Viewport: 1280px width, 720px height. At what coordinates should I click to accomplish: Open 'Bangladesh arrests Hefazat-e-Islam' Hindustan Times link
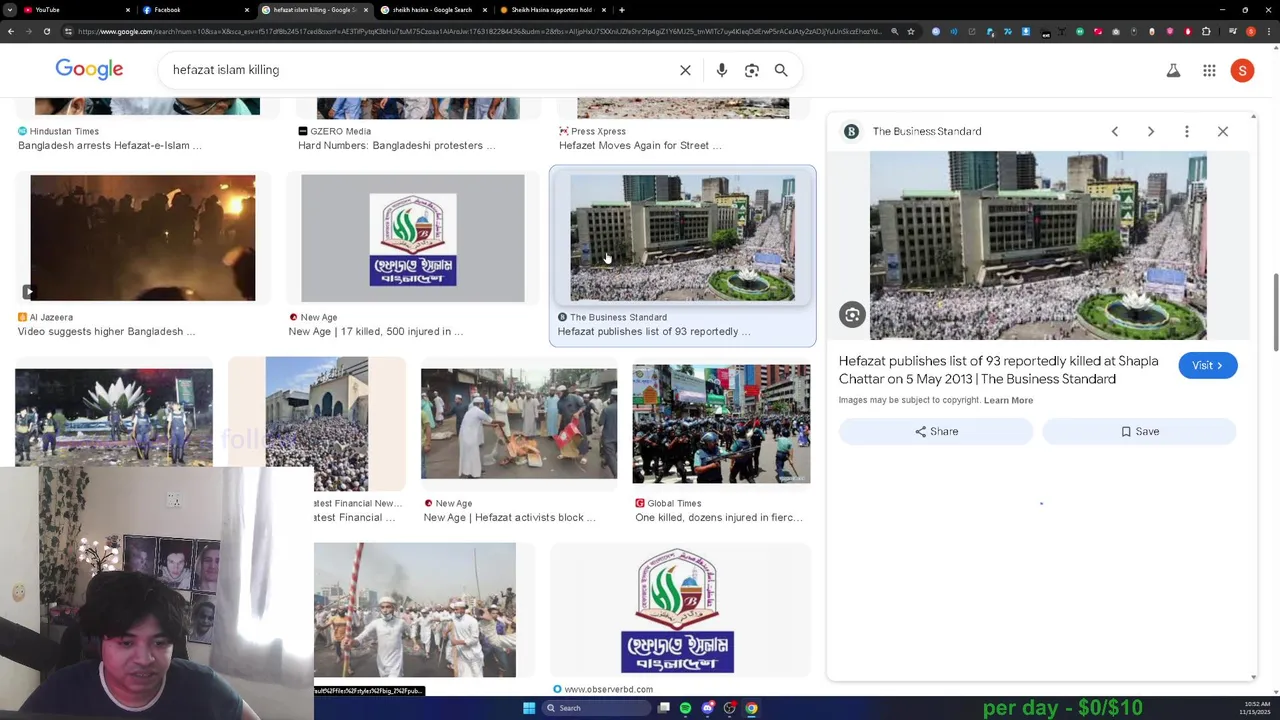pyautogui.click(x=110, y=145)
